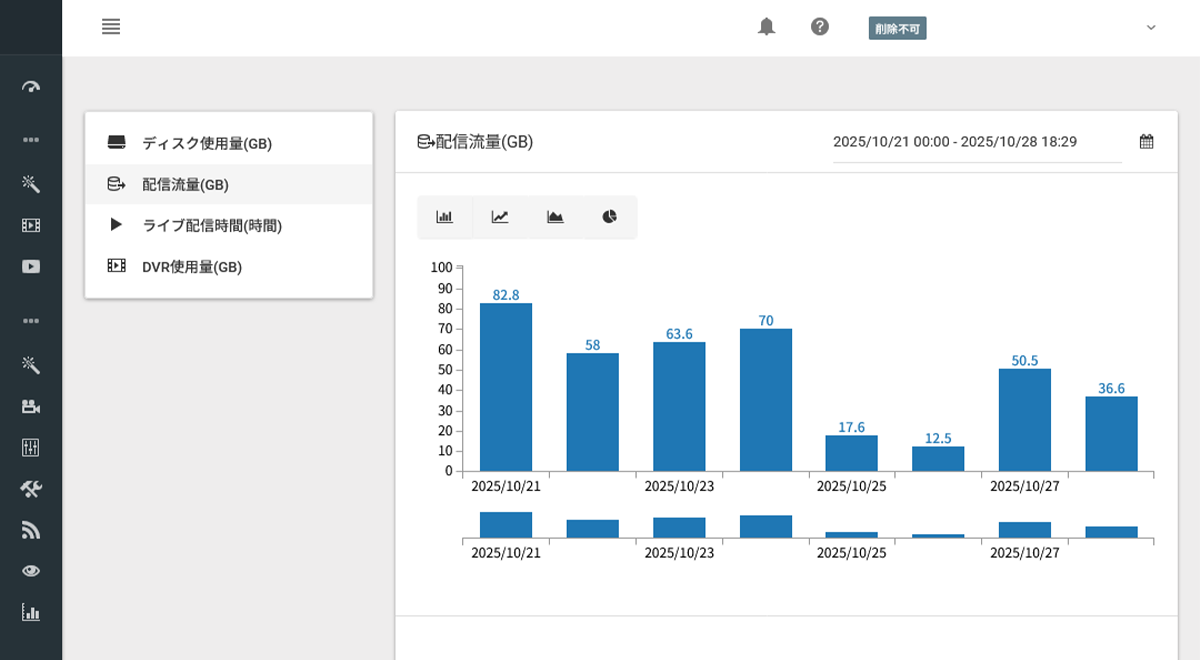This screenshot has width=1200, height=660.
Task: Open the RSS feed icon in sidebar
Action: point(31,530)
